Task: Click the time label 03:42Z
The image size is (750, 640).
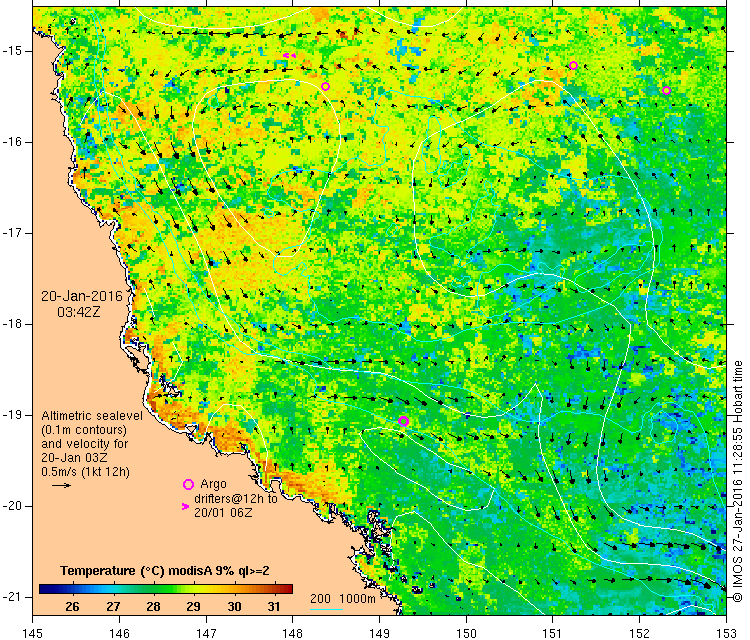Action: click(x=79, y=312)
